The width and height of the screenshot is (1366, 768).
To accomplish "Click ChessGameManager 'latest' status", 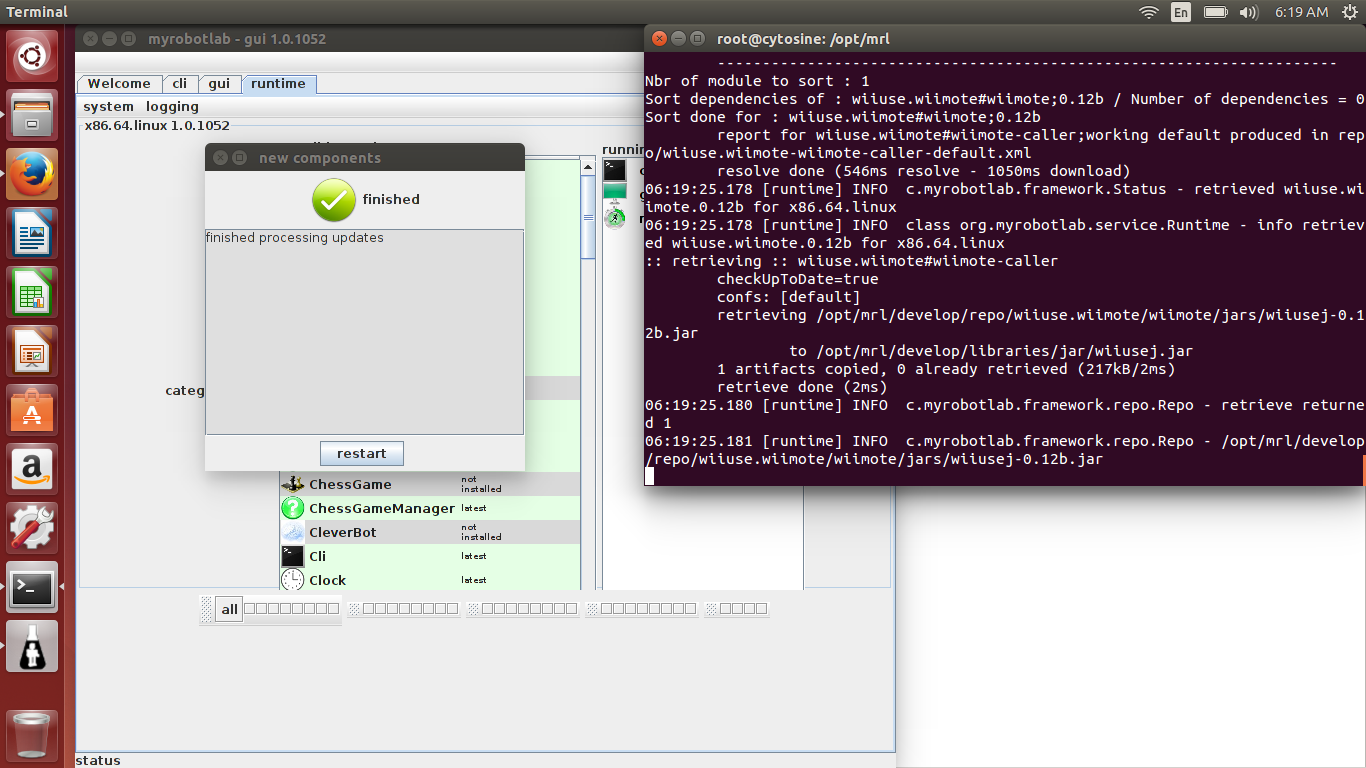I will 474,508.
